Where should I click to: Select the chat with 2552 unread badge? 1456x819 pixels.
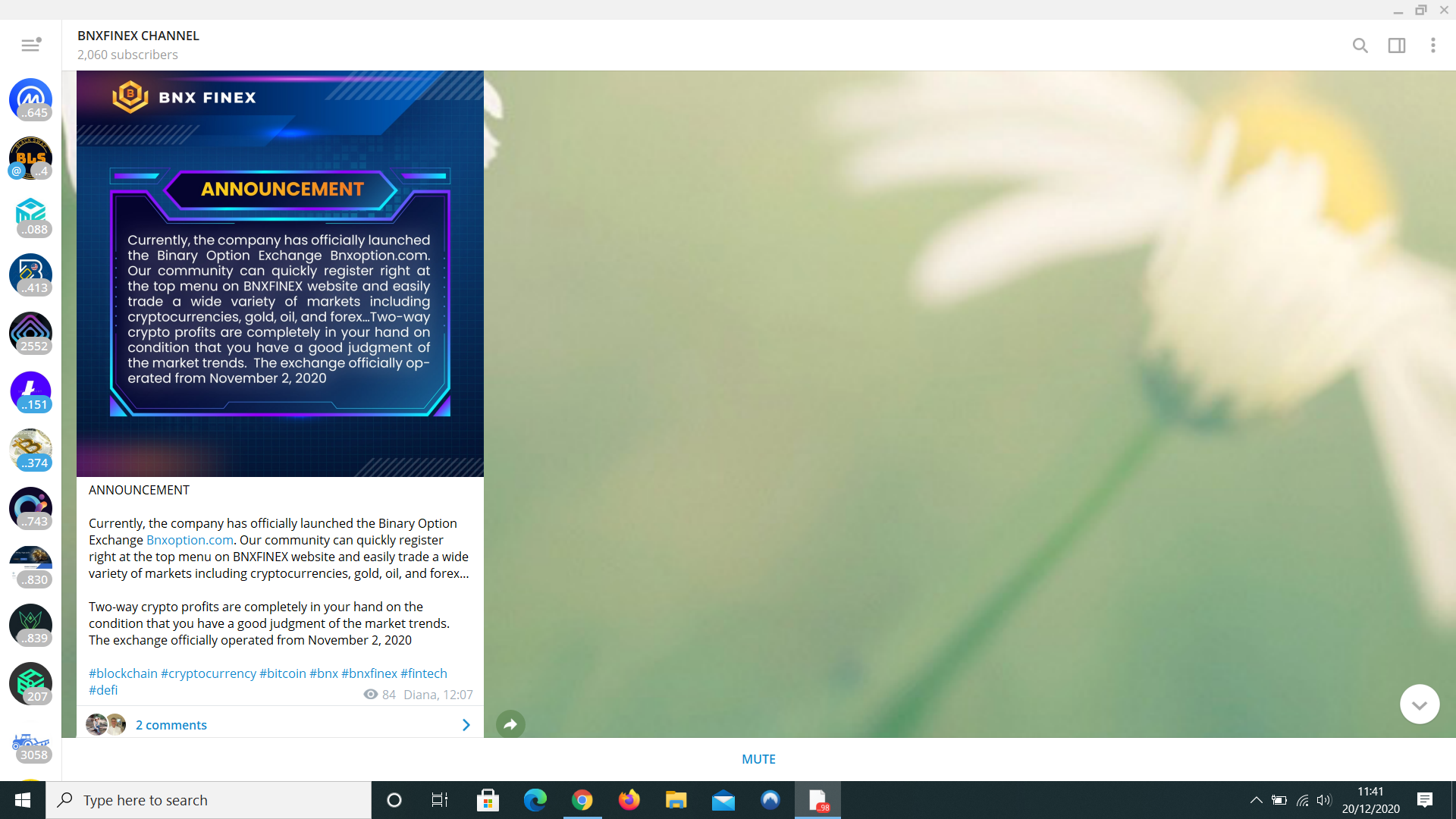coord(30,333)
